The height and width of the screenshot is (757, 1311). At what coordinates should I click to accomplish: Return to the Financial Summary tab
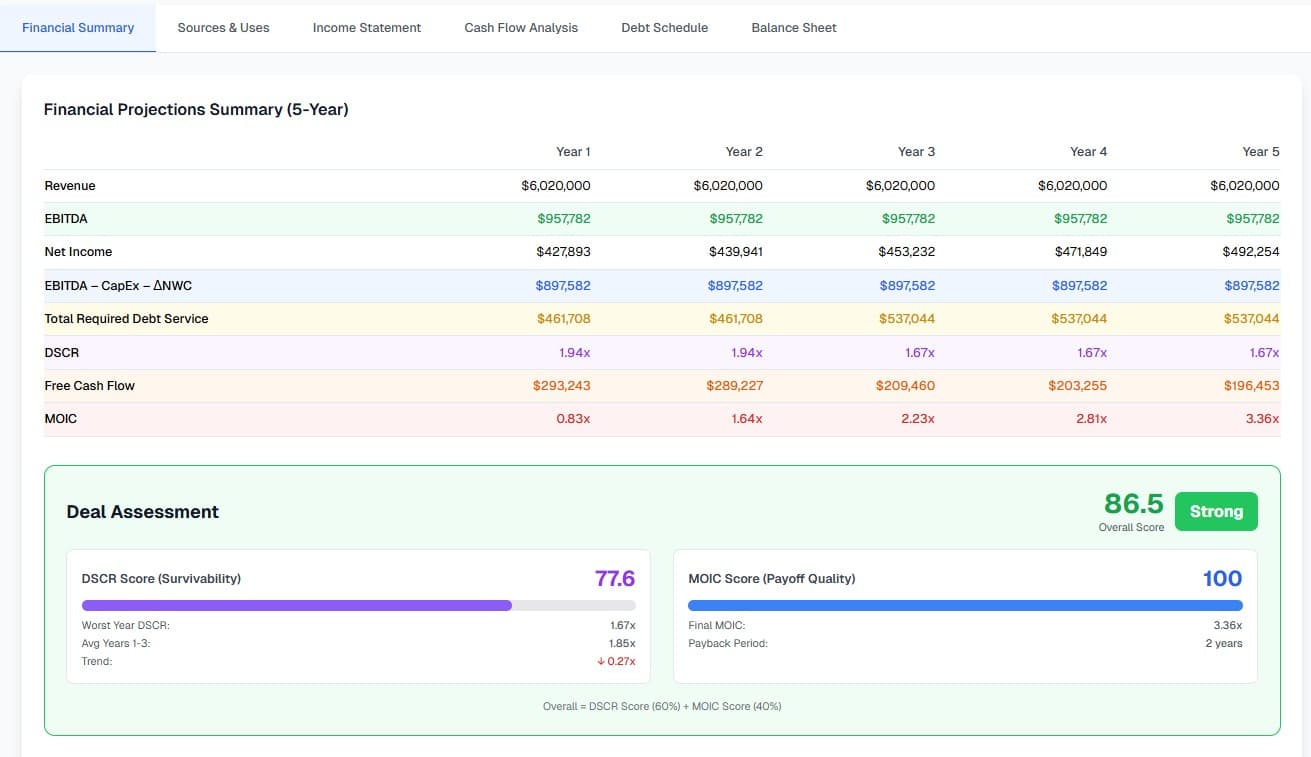coord(78,27)
